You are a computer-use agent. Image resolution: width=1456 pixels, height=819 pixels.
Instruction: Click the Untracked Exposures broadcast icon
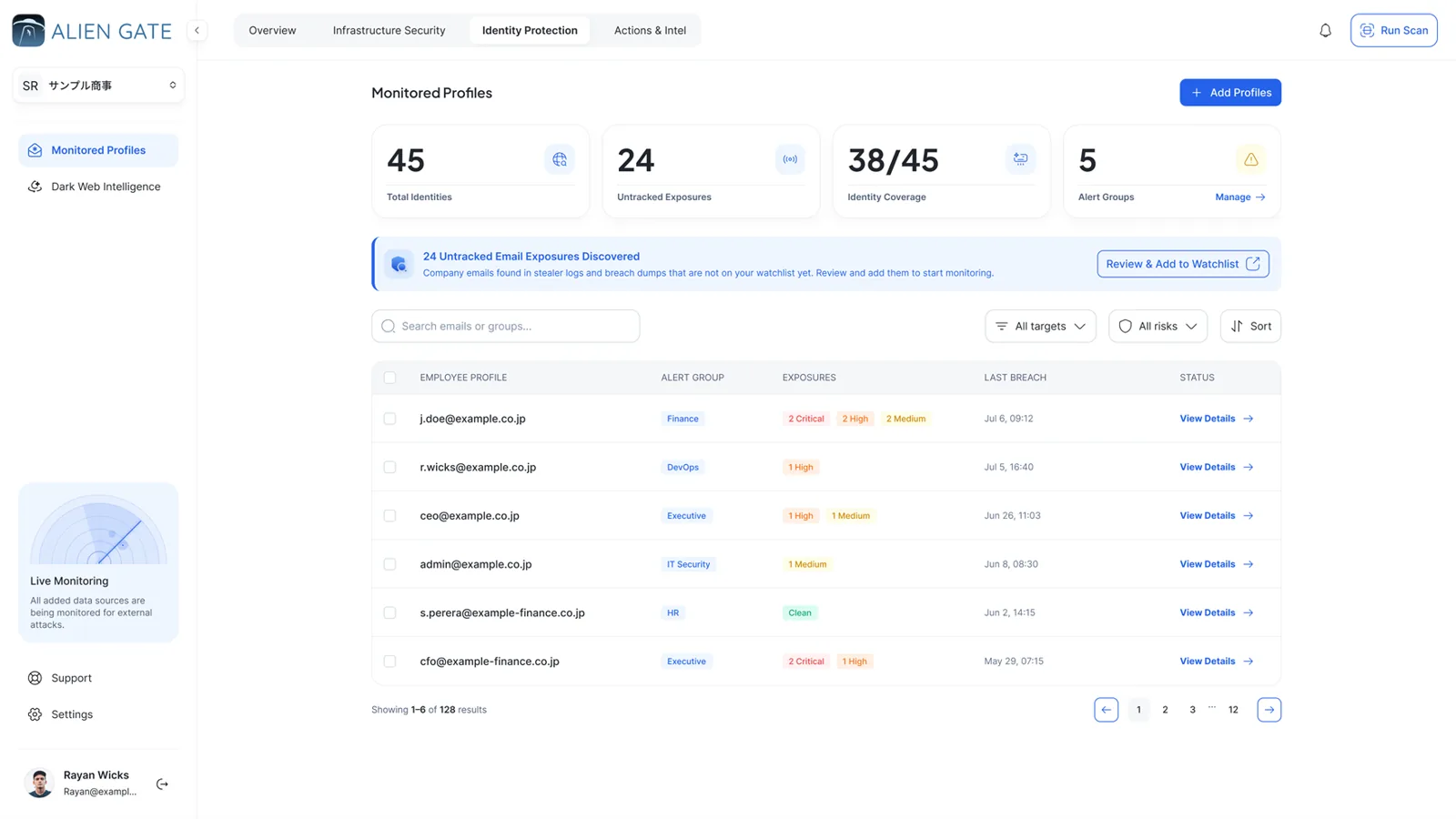[x=790, y=159]
